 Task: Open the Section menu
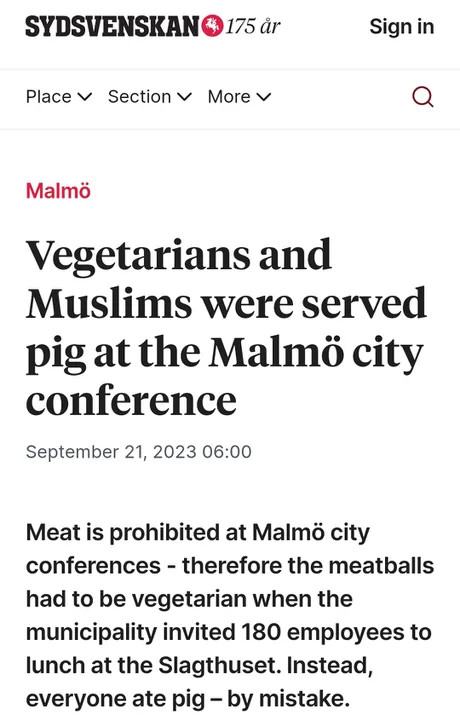click(150, 97)
